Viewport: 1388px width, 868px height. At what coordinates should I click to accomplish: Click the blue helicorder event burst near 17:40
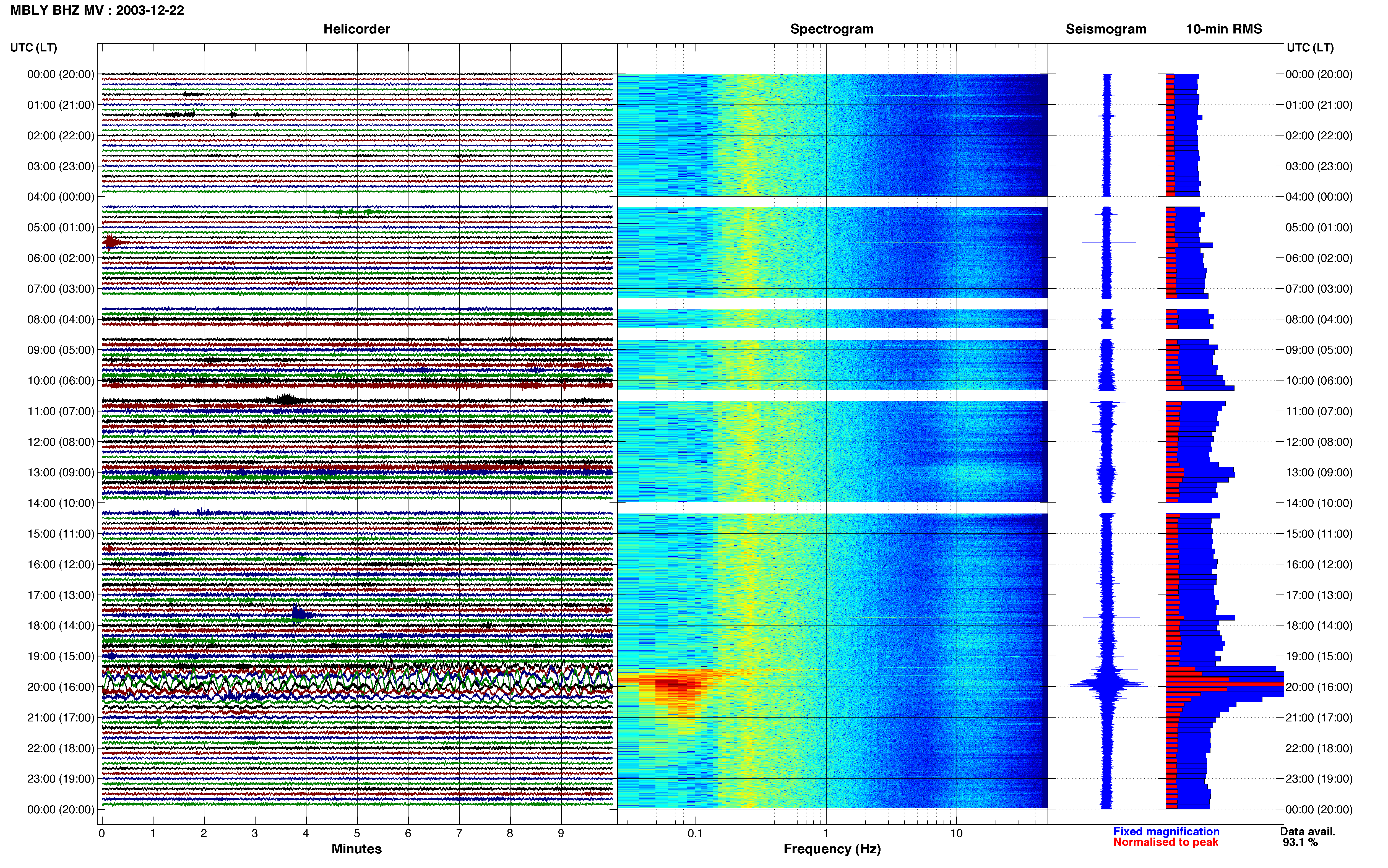pyautogui.click(x=301, y=614)
